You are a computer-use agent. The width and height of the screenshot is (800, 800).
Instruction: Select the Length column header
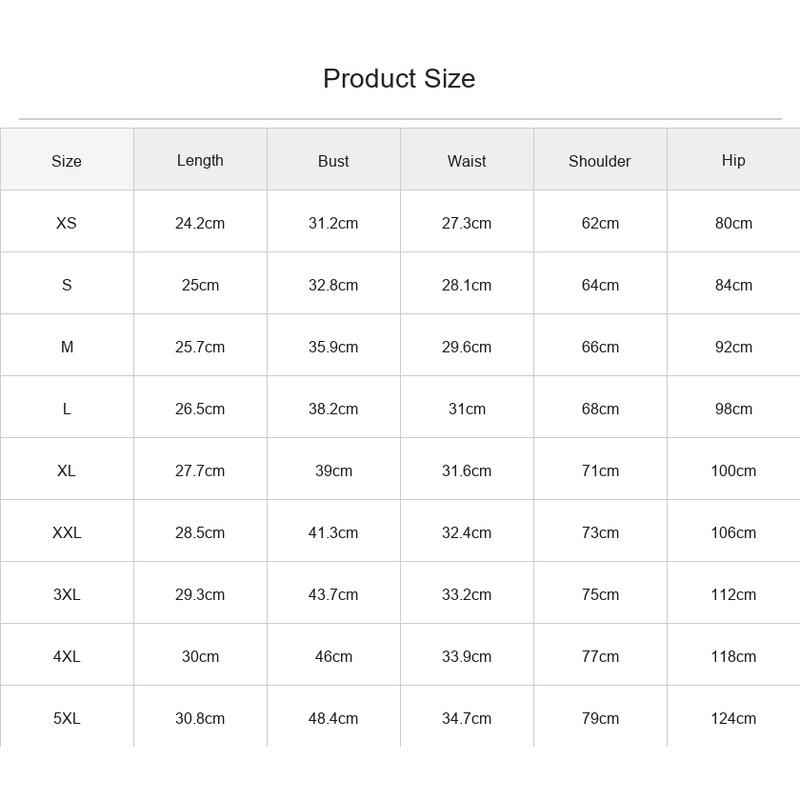pyautogui.click(x=200, y=161)
